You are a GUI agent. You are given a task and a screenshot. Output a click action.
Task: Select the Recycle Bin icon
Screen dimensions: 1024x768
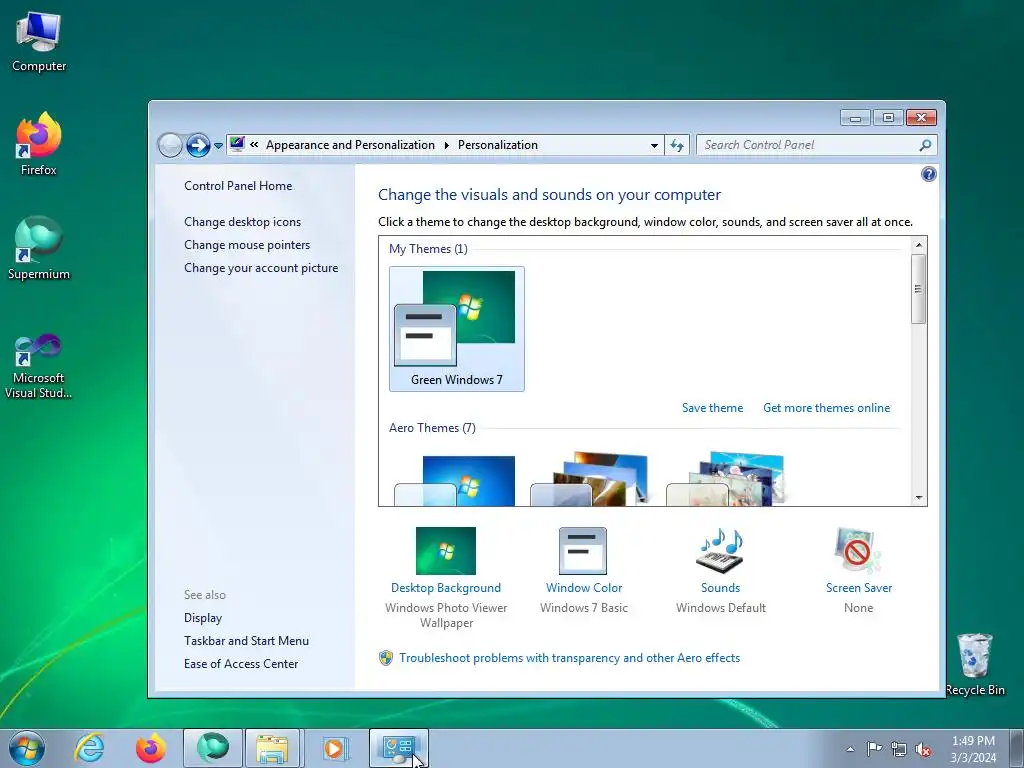tap(975, 665)
